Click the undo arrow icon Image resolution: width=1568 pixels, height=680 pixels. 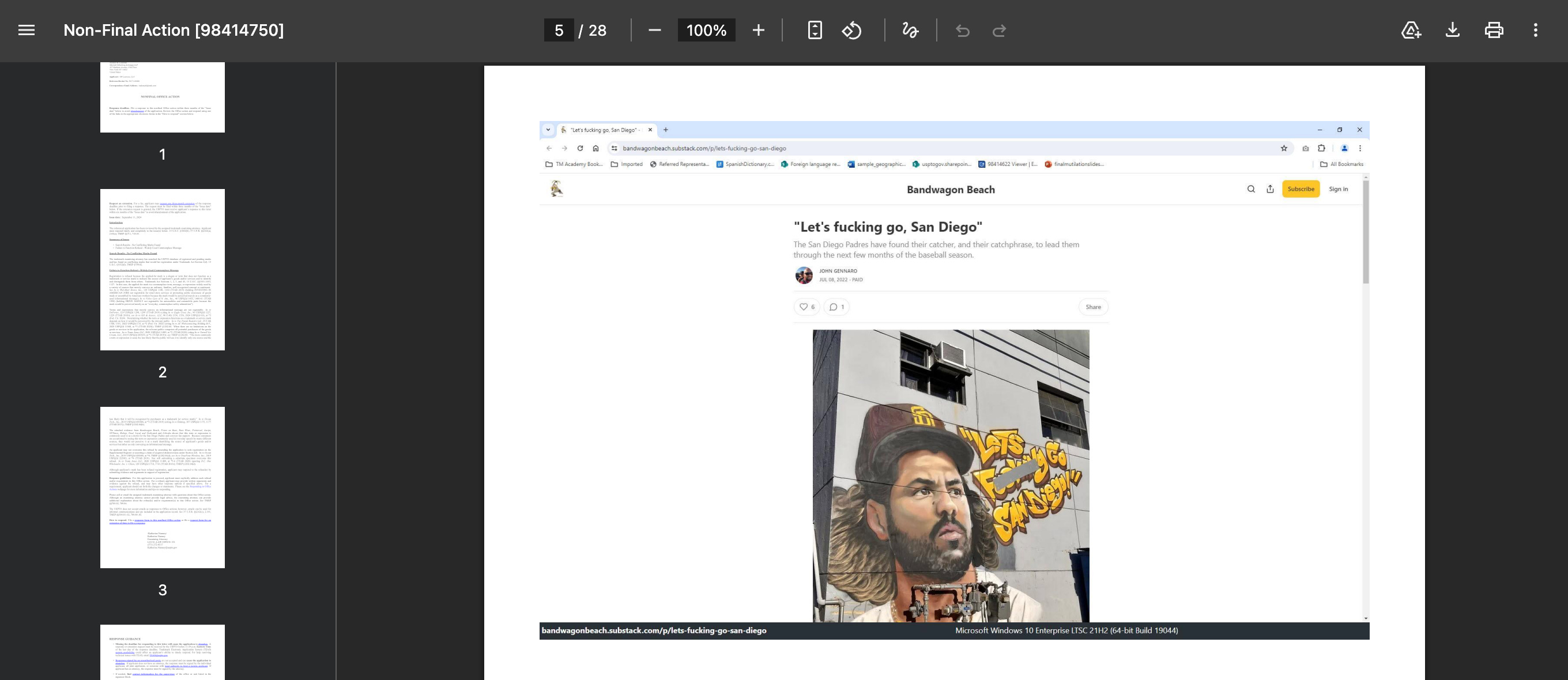[x=962, y=31]
